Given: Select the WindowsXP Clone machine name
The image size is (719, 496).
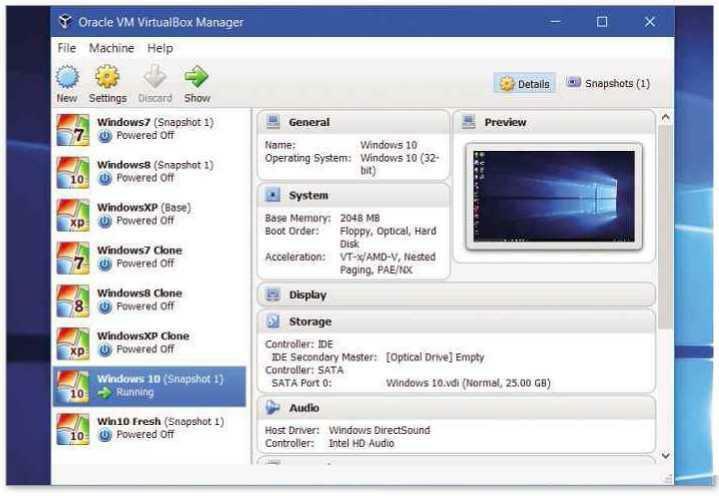Looking at the screenshot, I should (143, 336).
